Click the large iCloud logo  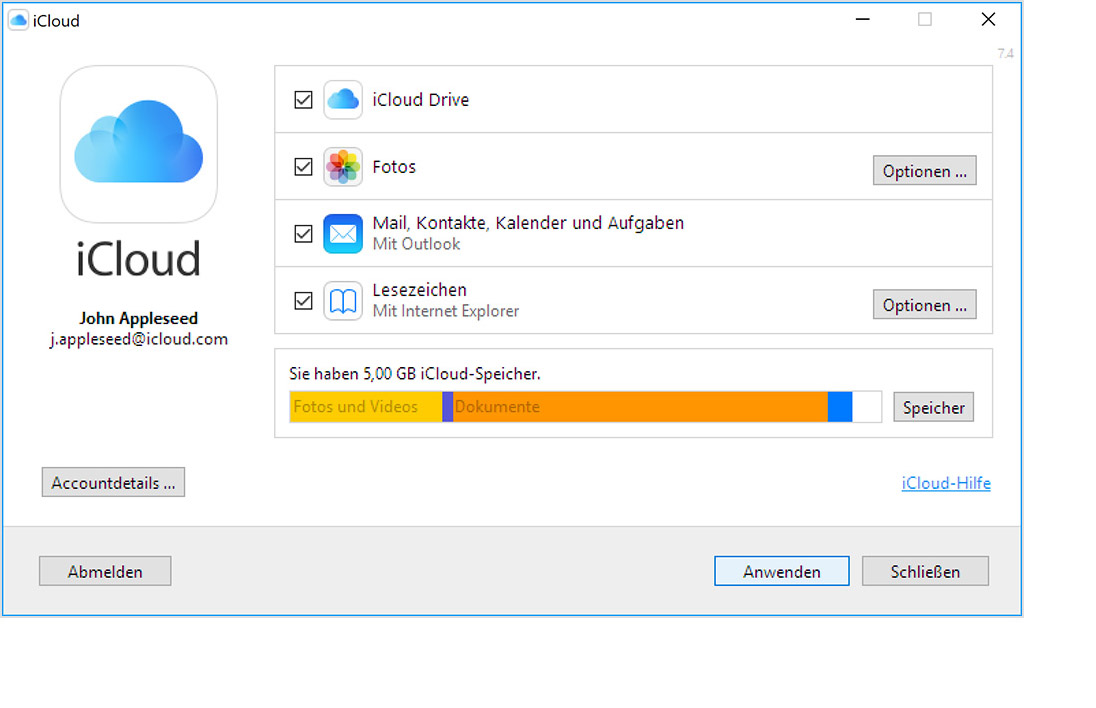[x=138, y=144]
